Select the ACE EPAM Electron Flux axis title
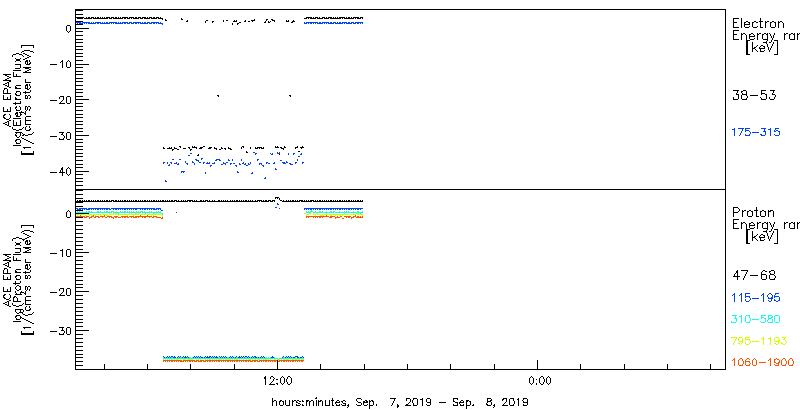Screen dimensions: 800x410 click(x=20, y=99)
